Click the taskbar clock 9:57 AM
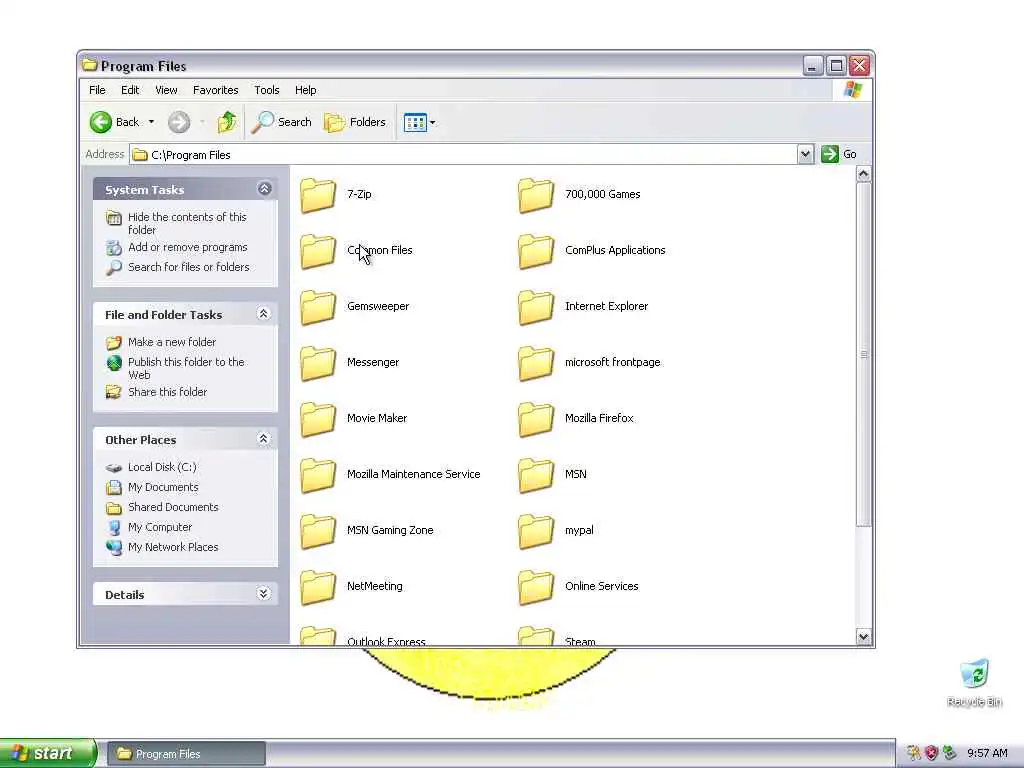The image size is (1024, 768). pos(987,753)
